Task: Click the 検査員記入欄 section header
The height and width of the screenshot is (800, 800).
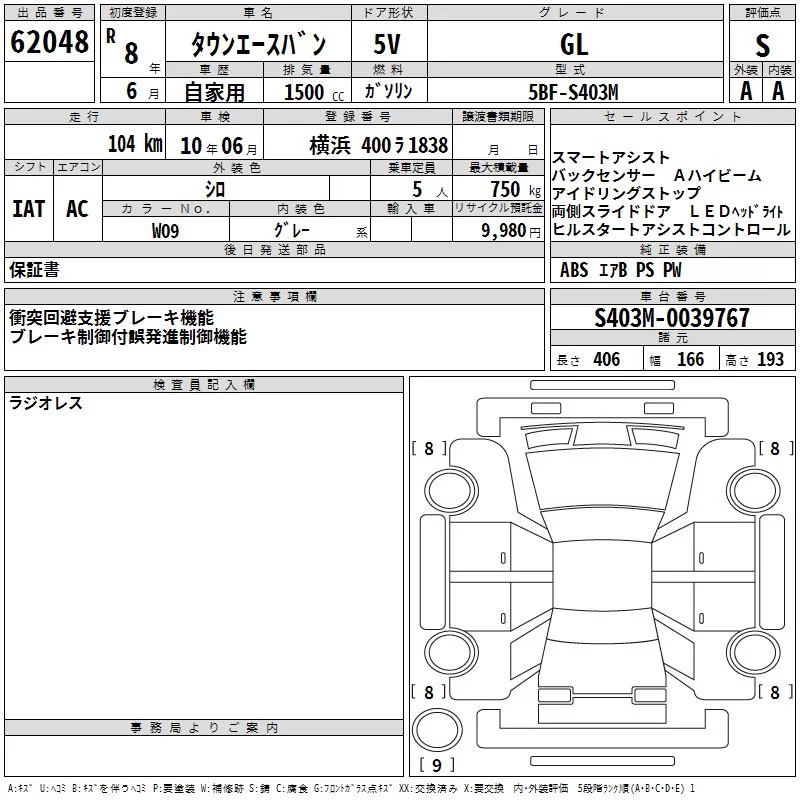Action: click(x=204, y=385)
